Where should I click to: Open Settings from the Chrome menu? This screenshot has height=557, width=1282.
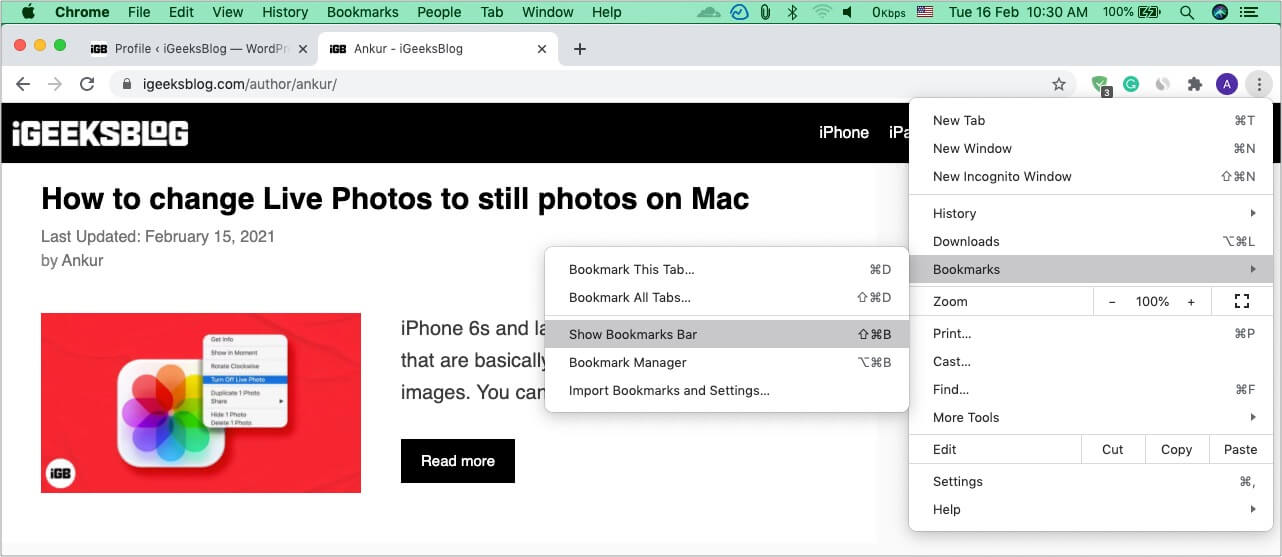(x=1091, y=481)
